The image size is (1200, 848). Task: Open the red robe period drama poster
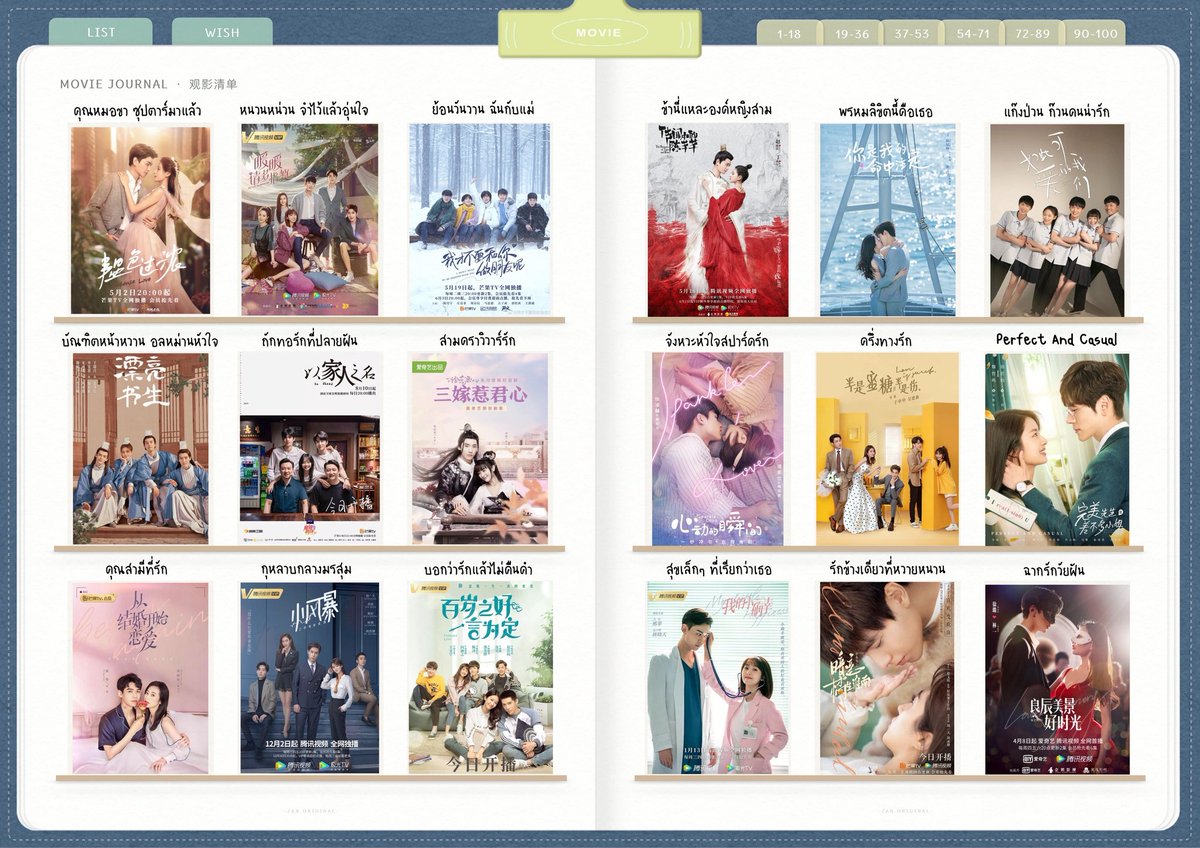pyautogui.click(x=717, y=220)
